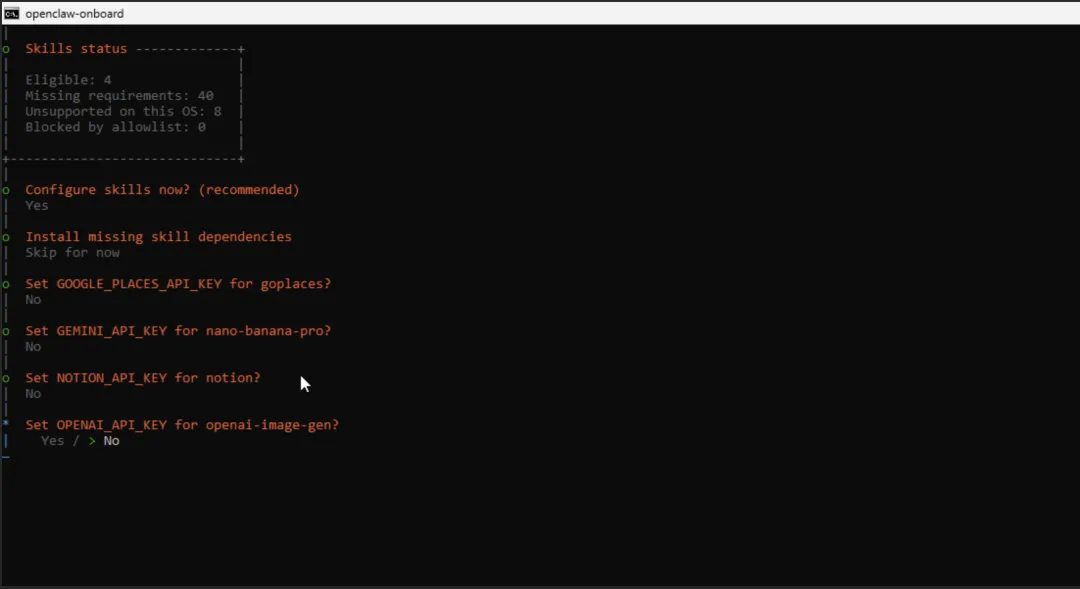Click 'Set GOOGLE_PLACES_API_KEY for goplaces?' prompt

tap(178, 284)
